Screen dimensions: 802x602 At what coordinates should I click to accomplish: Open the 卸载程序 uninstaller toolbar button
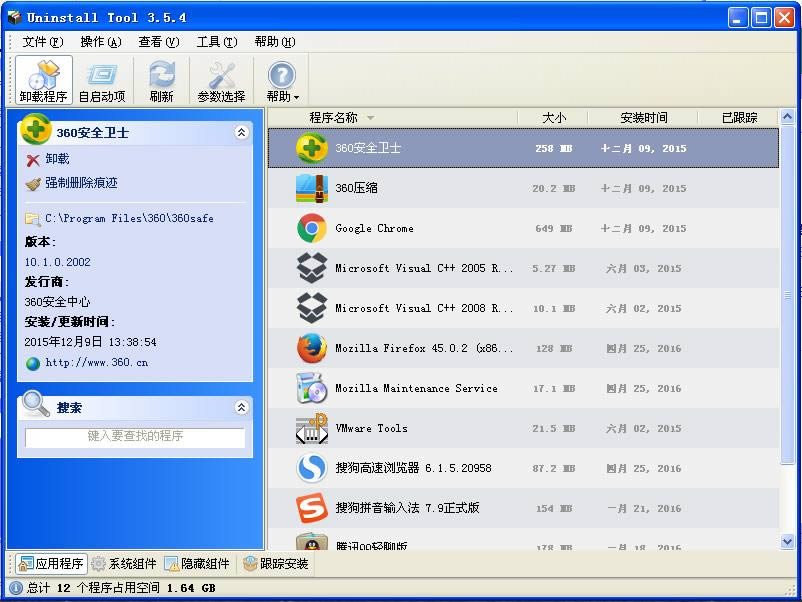(43, 80)
